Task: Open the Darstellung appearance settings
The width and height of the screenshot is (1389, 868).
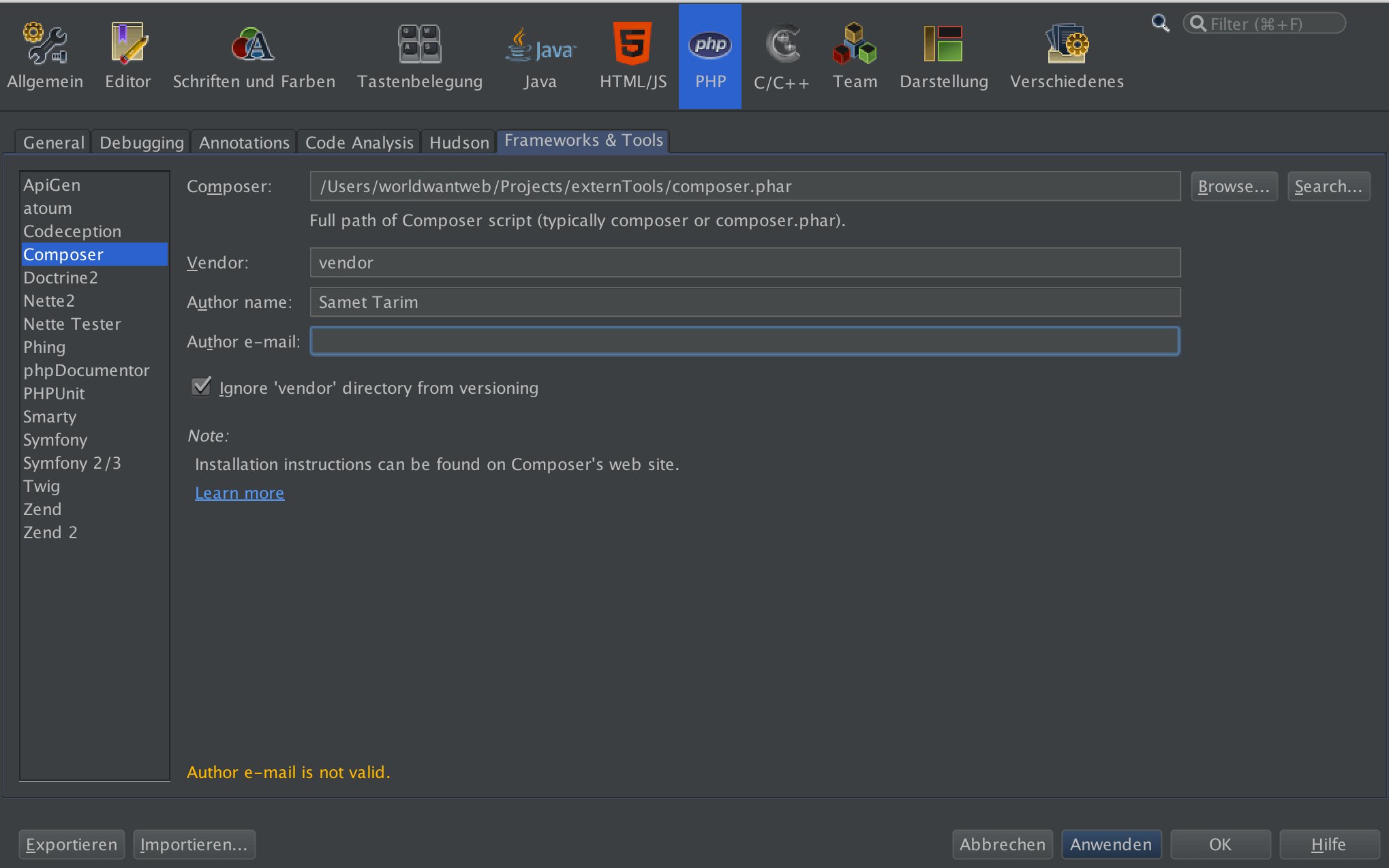Action: click(x=943, y=56)
